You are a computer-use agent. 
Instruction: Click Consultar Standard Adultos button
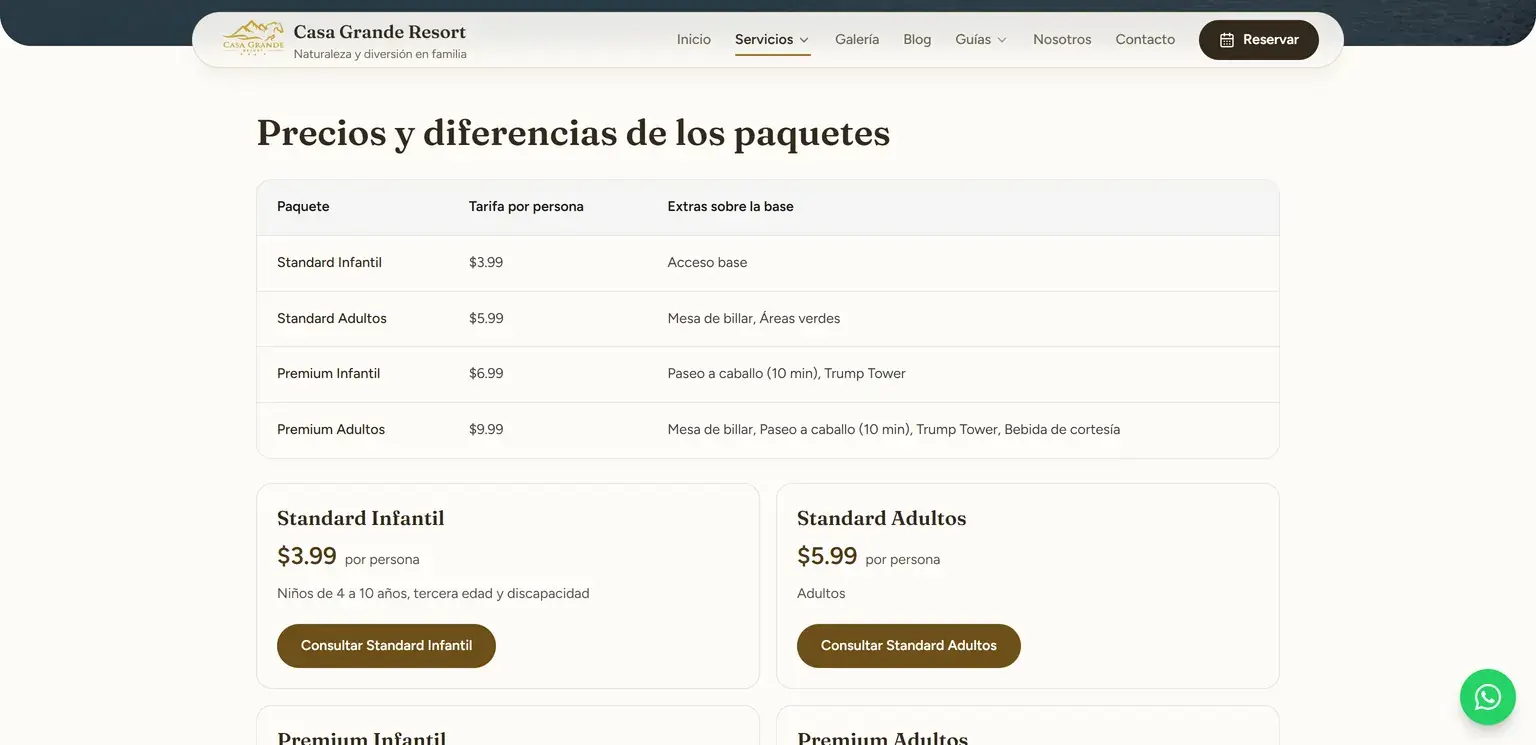point(909,646)
